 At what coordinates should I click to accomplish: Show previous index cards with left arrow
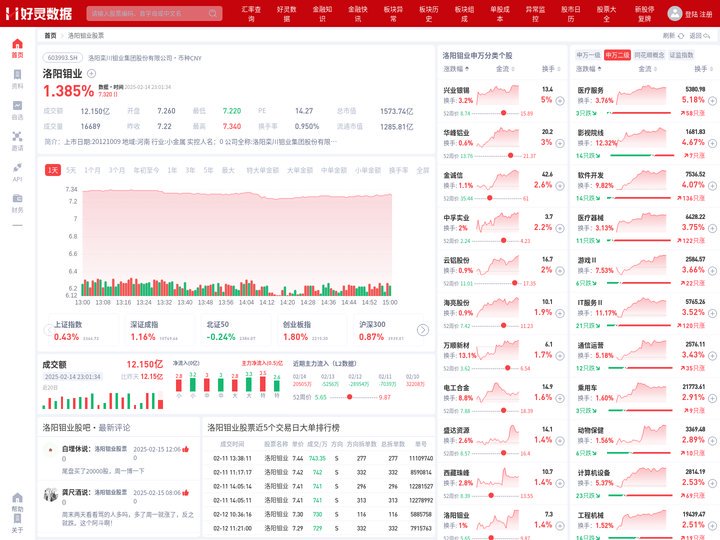click(x=48, y=330)
